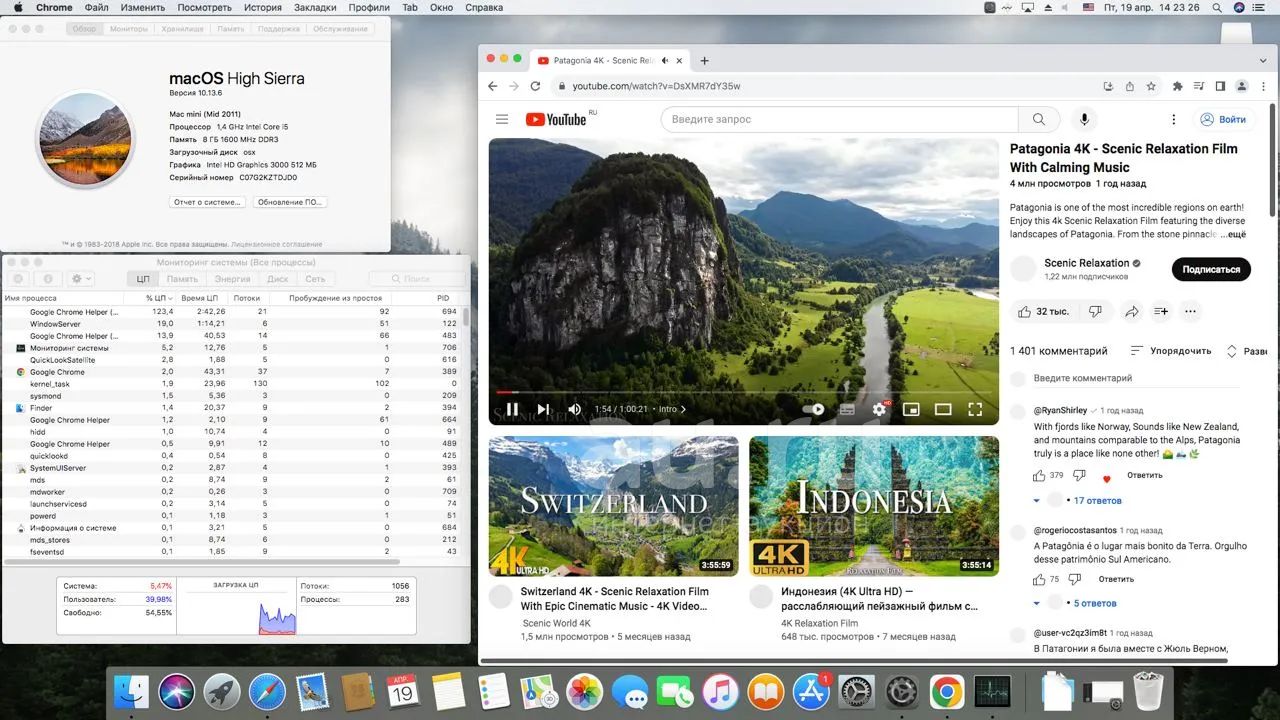Toggle Chrome side panel

[1220, 86]
